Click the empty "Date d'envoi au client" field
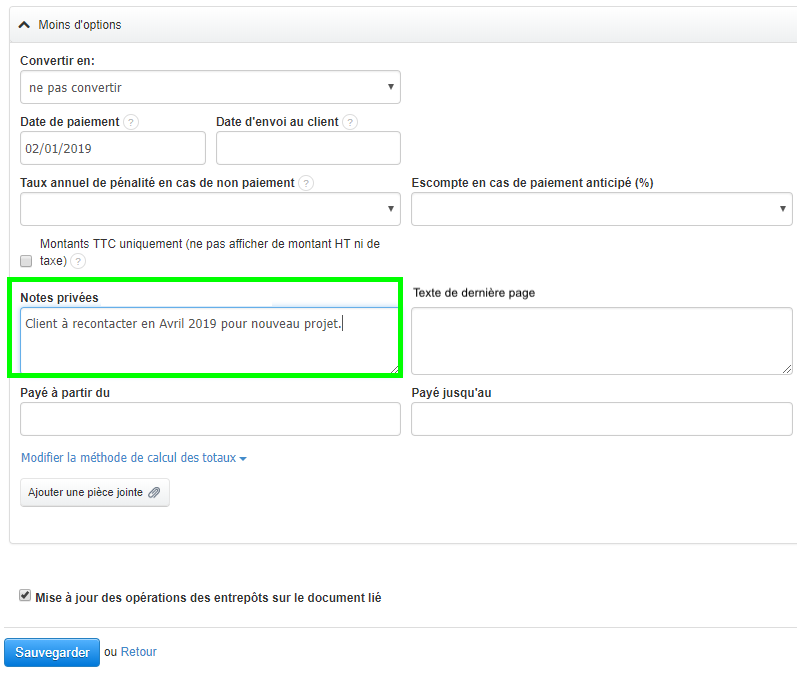This screenshot has width=801, height=677. (x=308, y=147)
